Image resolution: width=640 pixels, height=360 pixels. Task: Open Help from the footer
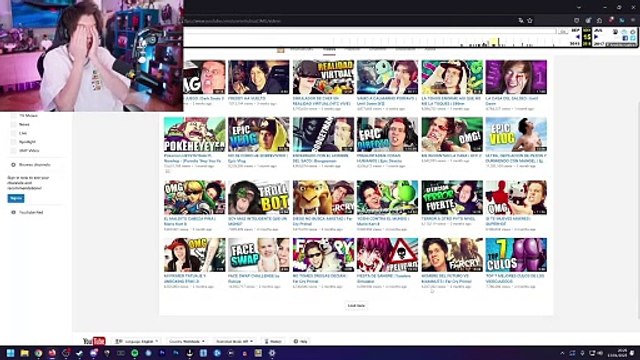(300, 341)
